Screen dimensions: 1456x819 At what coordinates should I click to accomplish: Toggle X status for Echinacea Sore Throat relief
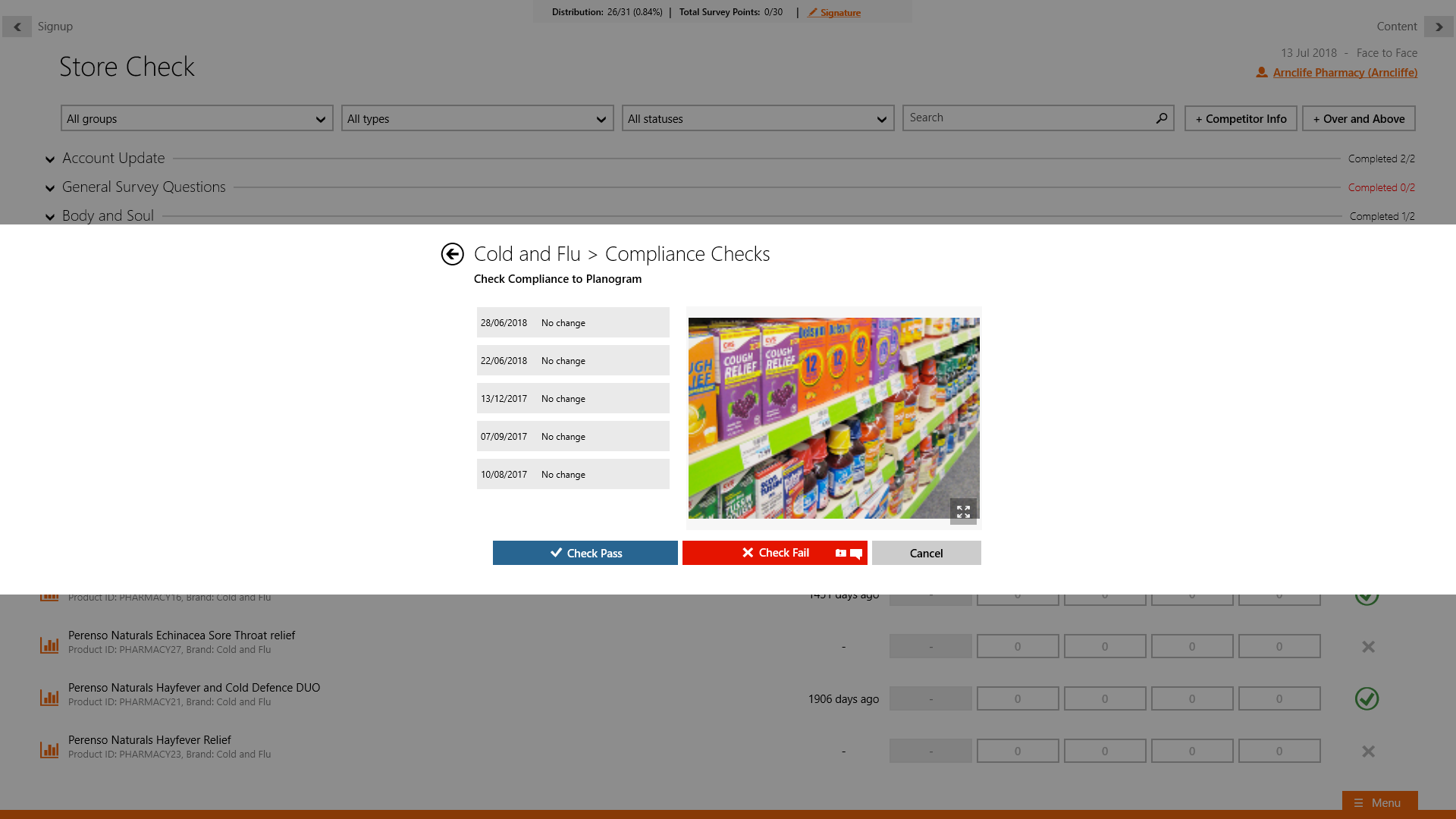pyautogui.click(x=1368, y=647)
